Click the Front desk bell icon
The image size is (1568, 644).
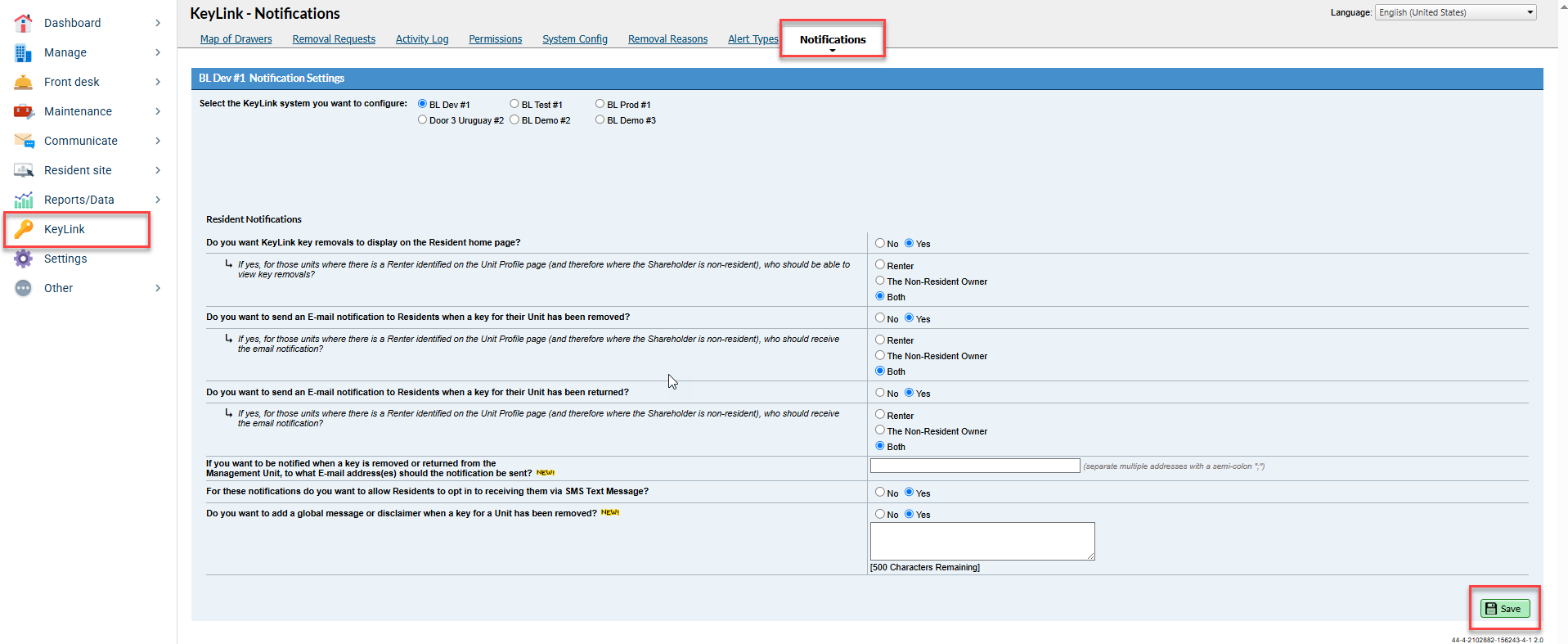click(x=24, y=82)
